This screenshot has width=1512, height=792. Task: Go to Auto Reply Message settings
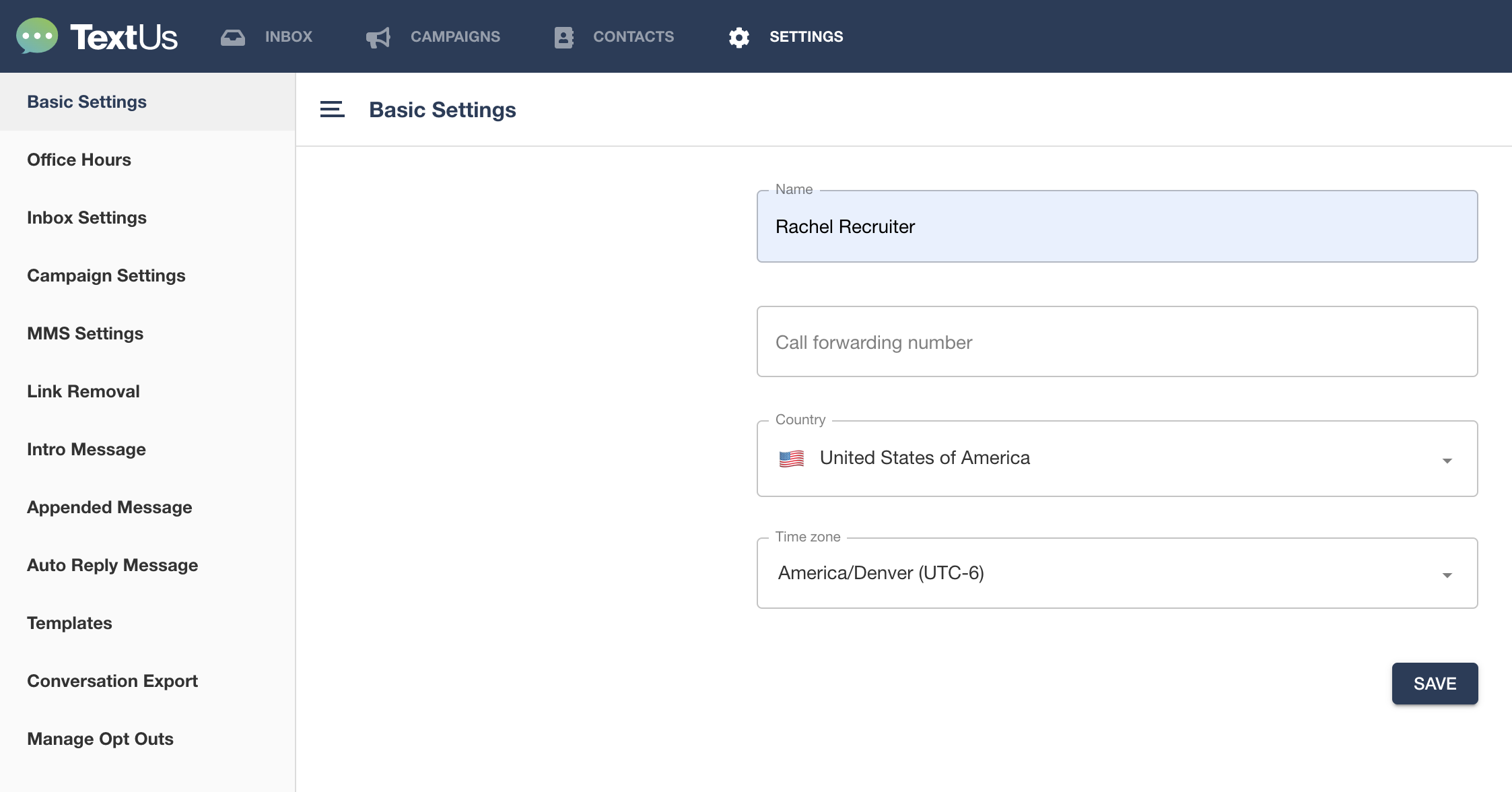tap(112, 565)
